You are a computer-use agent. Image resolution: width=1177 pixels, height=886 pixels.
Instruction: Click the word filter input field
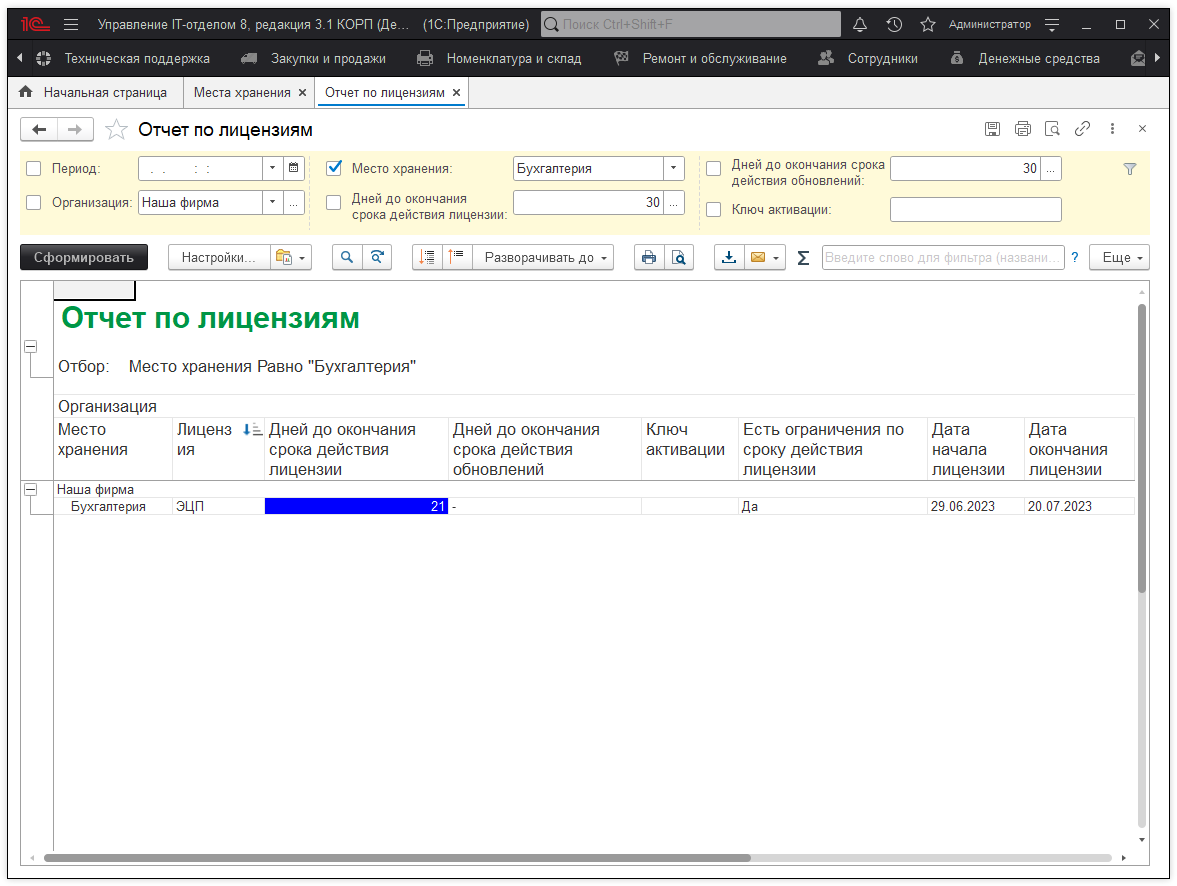coord(940,257)
